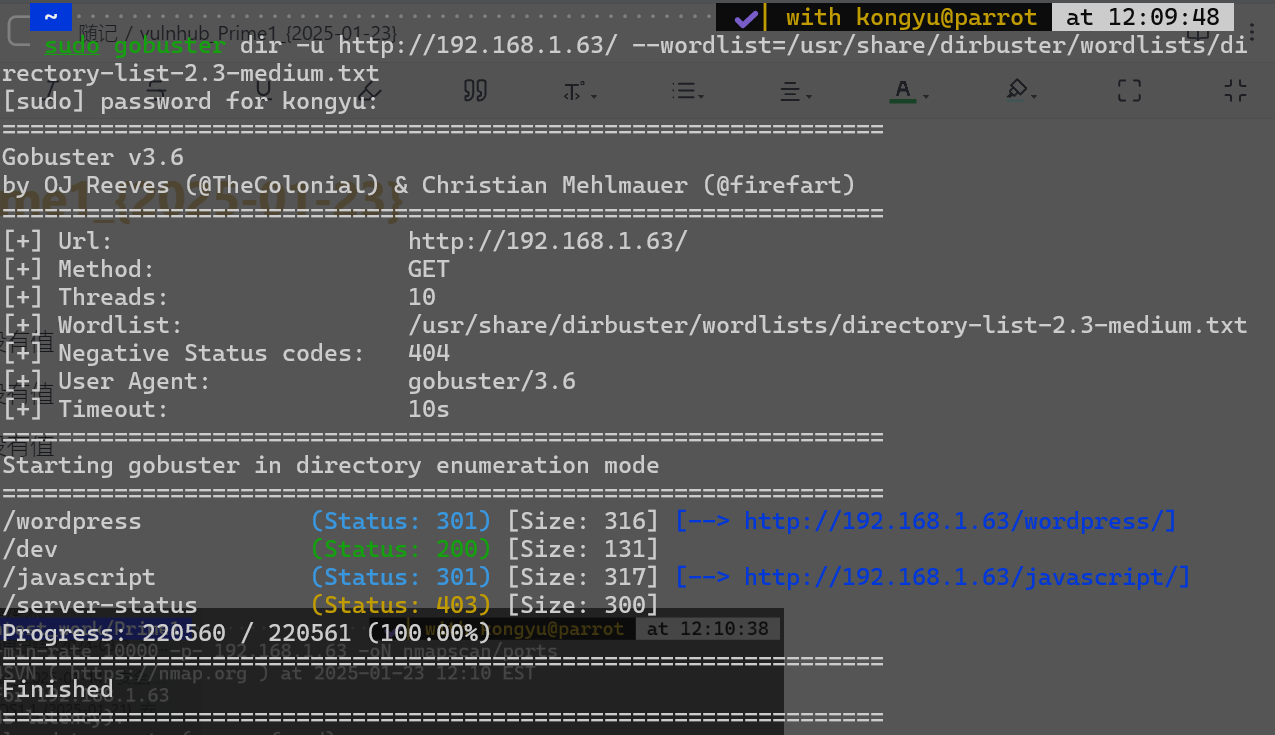The width and height of the screenshot is (1275, 735).
Task: Click the "Gobuster v3.6" banner line
Action: [93, 157]
